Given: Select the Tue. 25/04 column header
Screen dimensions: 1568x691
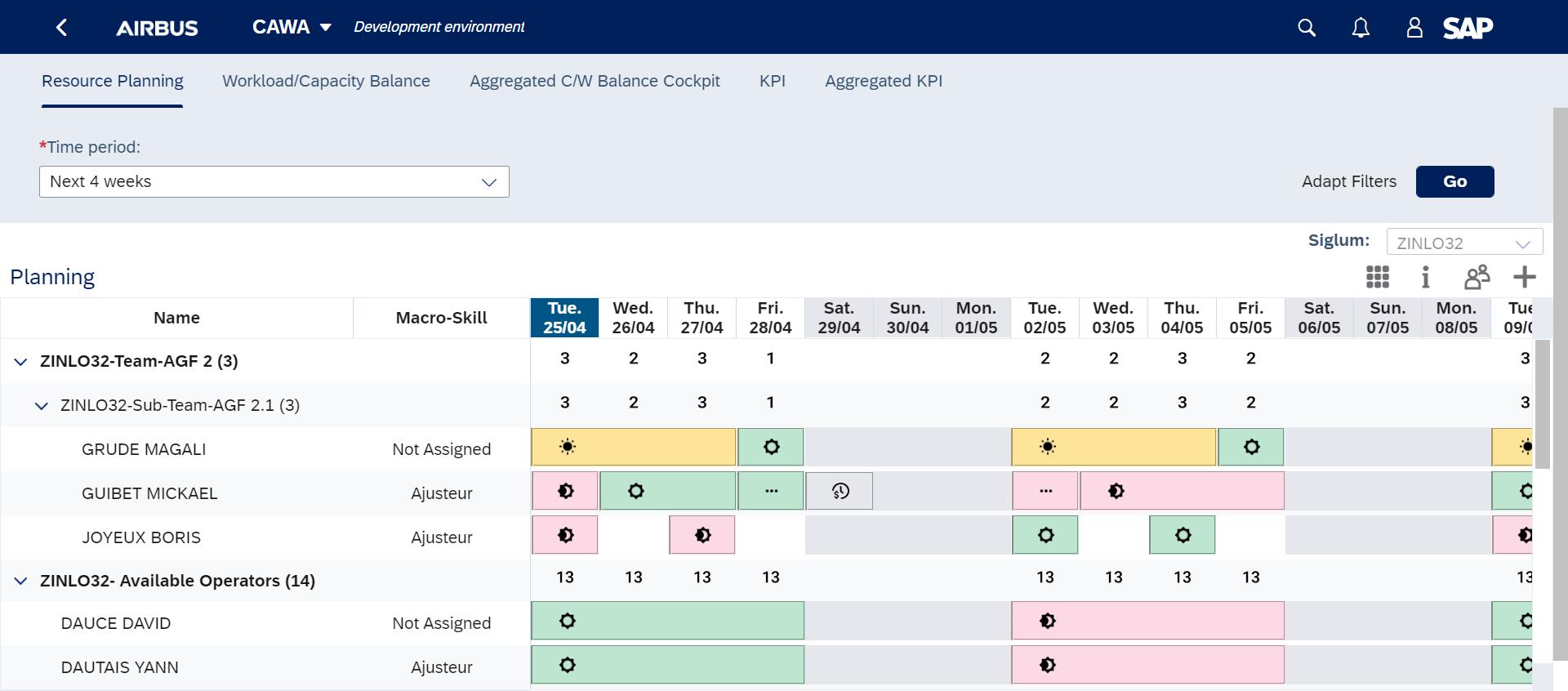Looking at the screenshot, I should pyautogui.click(x=565, y=318).
